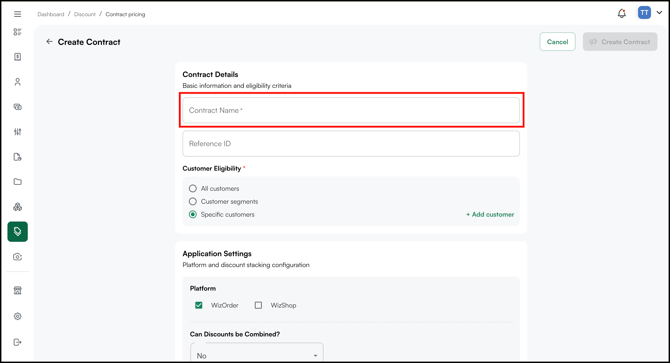The width and height of the screenshot is (670, 363).
Task: Expand the Can Discounts be Combined dropdown
Action: (x=257, y=355)
